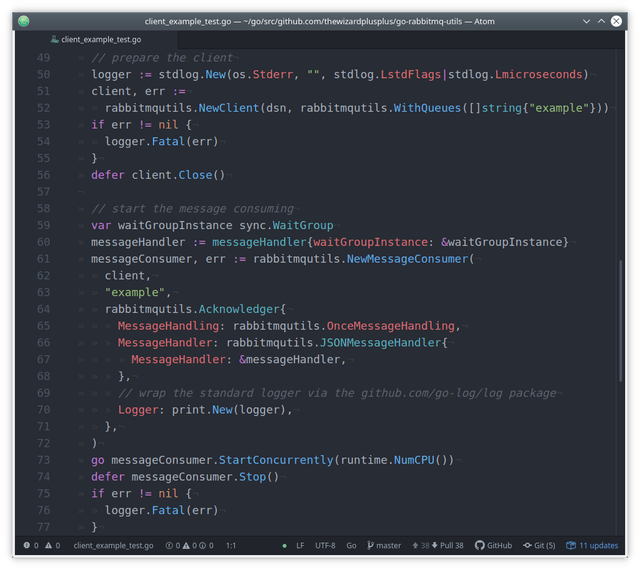Open the UTF-8 encoding selector
This screenshot has height=570, width=640.
(x=325, y=546)
